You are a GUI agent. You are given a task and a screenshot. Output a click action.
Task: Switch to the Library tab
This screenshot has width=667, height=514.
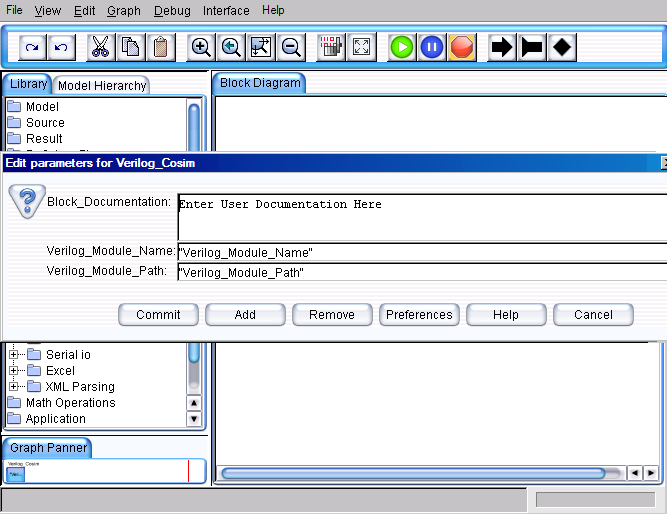coord(28,84)
